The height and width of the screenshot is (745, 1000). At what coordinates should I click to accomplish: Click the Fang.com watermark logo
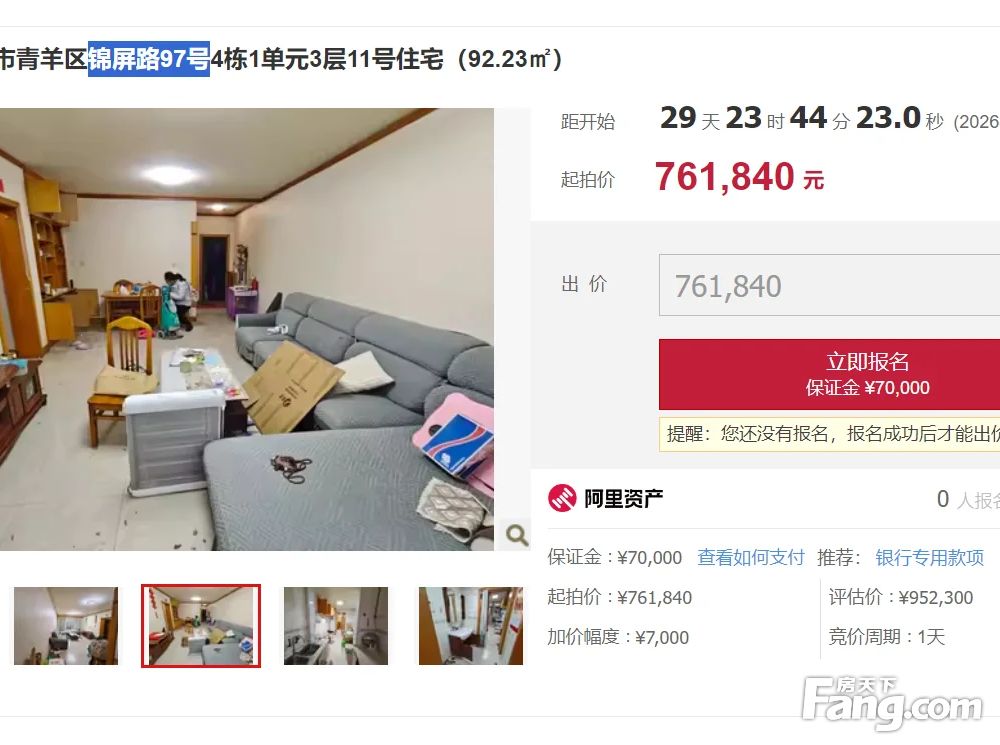(893, 702)
